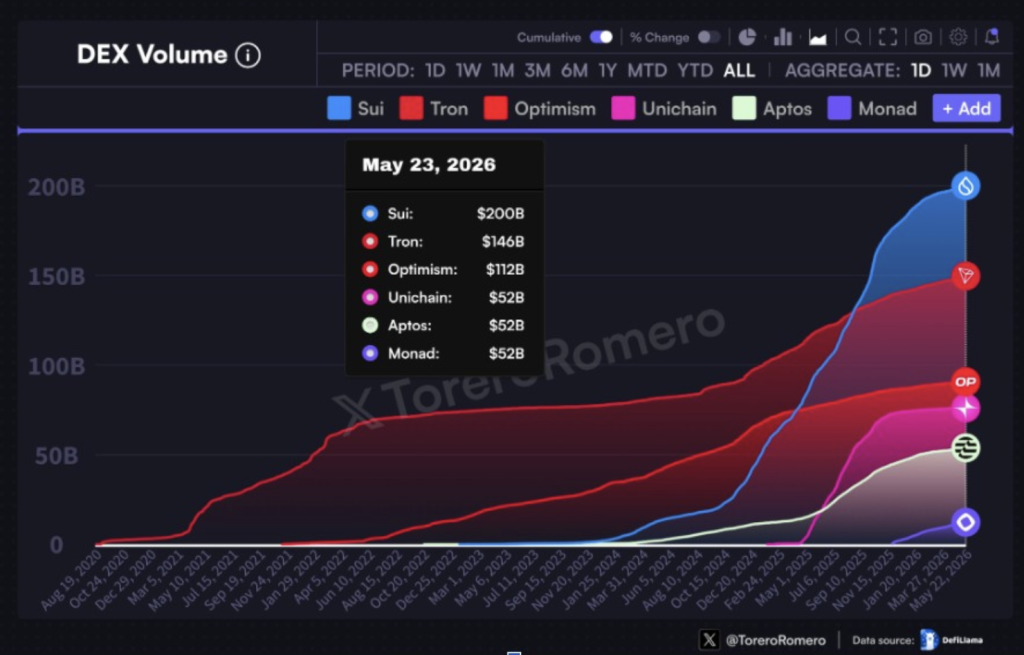Set aggregate to 1M
Image resolution: width=1024 pixels, height=655 pixels.
point(989,71)
